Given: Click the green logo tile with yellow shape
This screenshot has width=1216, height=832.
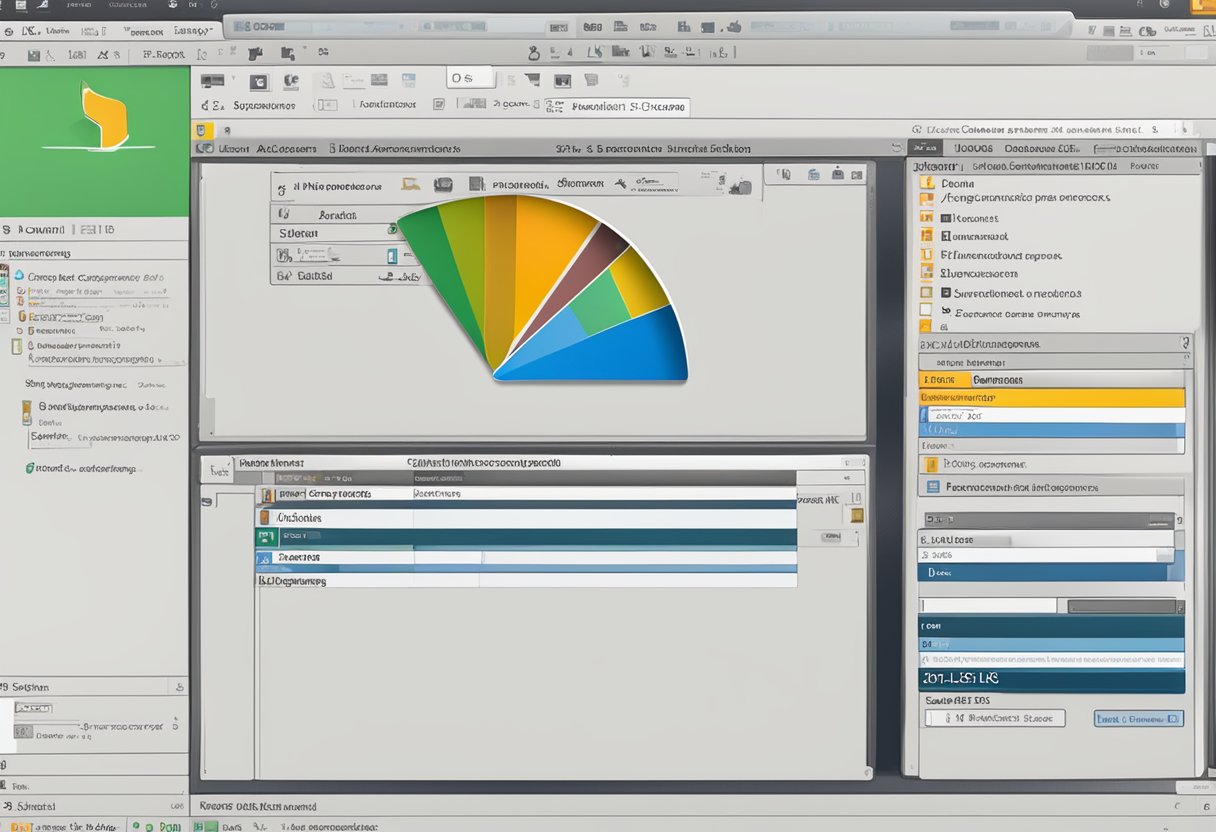Looking at the screenshot, I should point(94,140).
